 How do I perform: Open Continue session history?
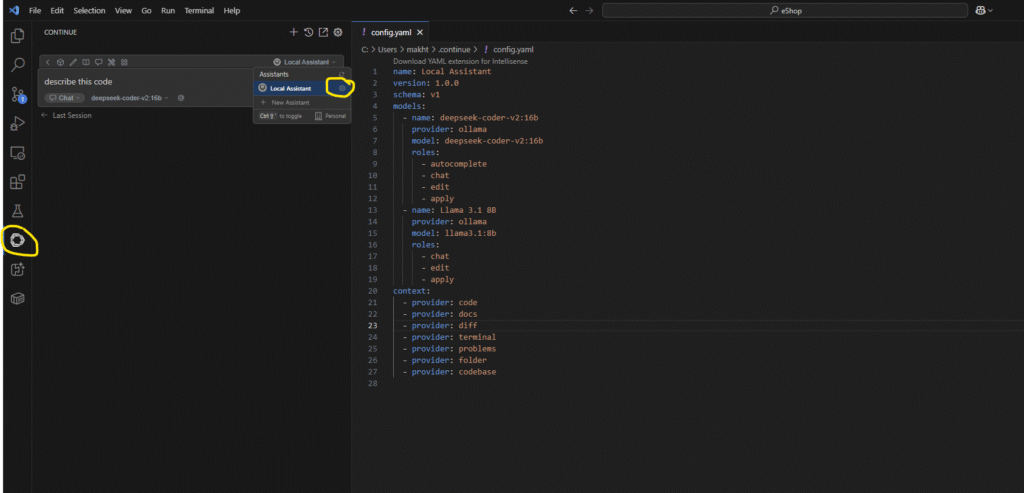point(308,32)
